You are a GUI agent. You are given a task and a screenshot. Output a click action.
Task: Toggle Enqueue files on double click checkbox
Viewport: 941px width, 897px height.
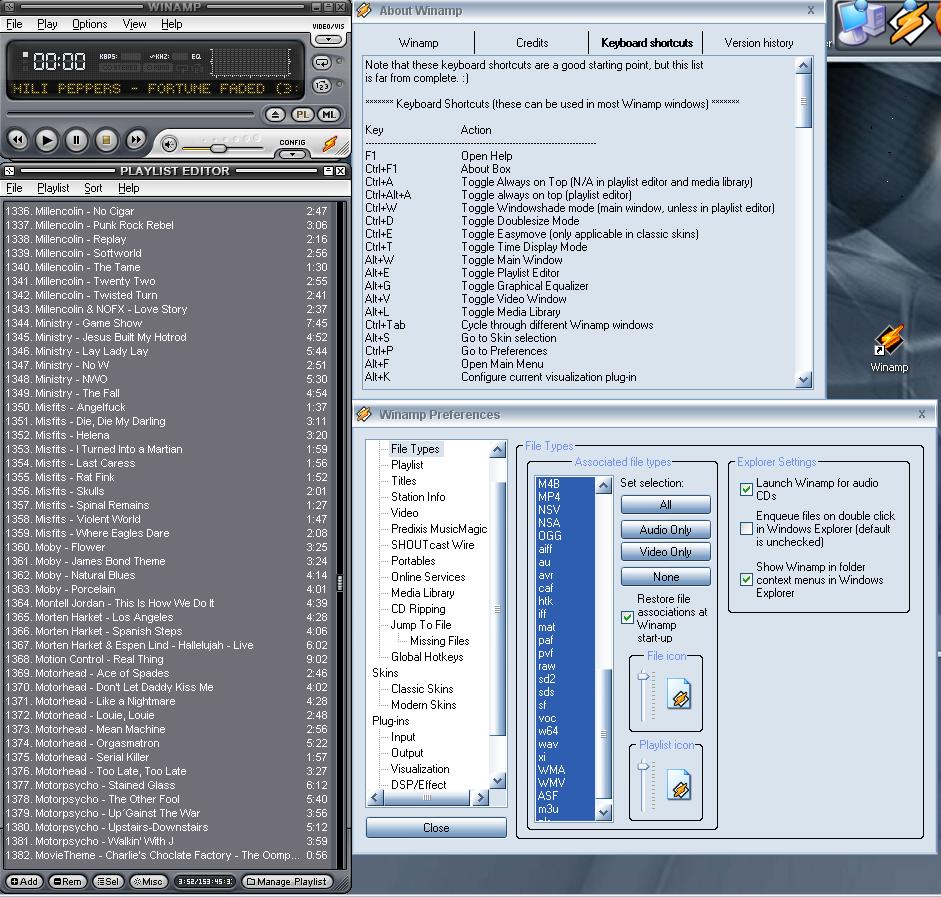[746, 529]
